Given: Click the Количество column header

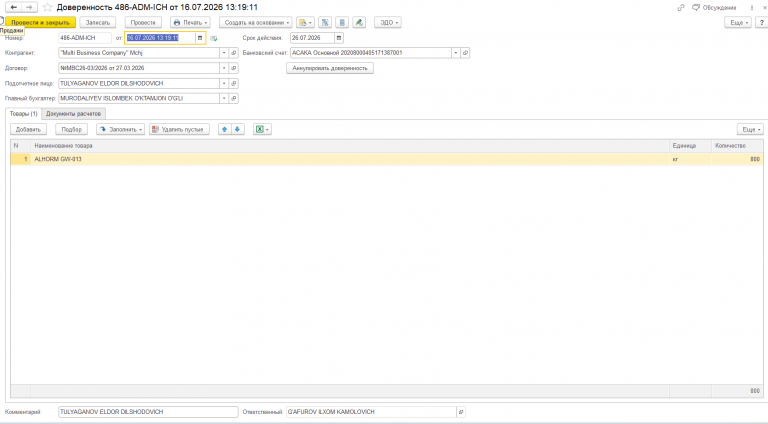Looking at the screenshot, I should (737, 146).
